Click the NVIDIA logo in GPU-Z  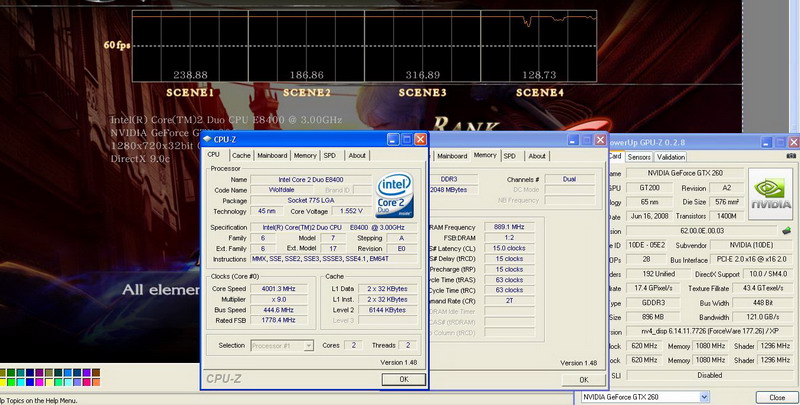pyautogui.click(x=770, y=195)
